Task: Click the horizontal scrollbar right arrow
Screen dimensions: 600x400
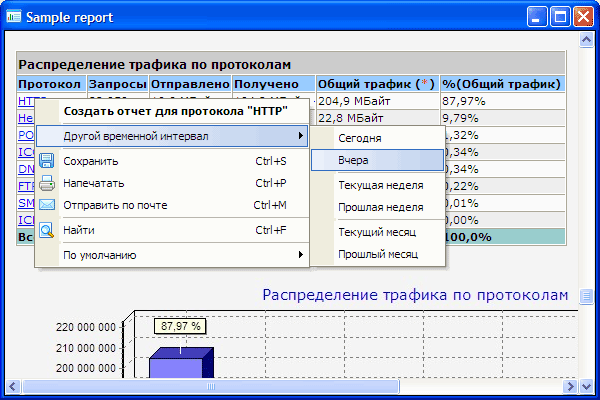Action: click(x=570, y=386)
